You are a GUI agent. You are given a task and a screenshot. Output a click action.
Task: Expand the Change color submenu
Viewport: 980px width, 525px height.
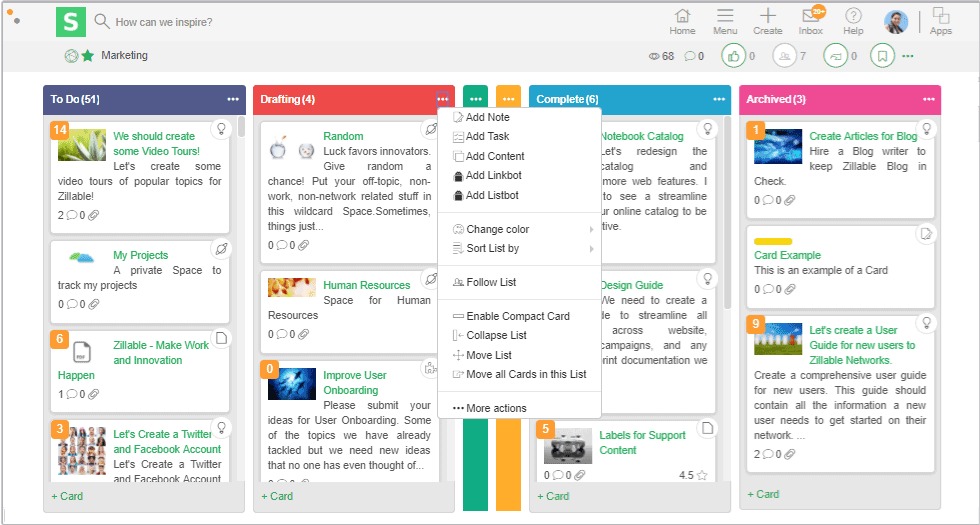pos(519,229)
